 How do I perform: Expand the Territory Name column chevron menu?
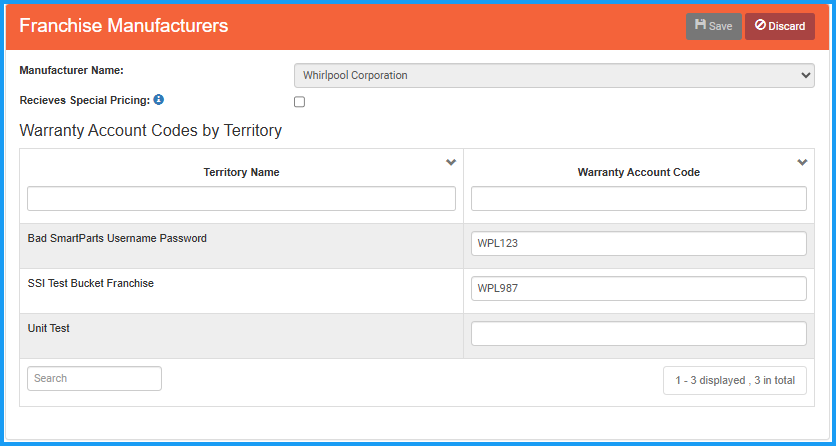(x=451, y=162)
